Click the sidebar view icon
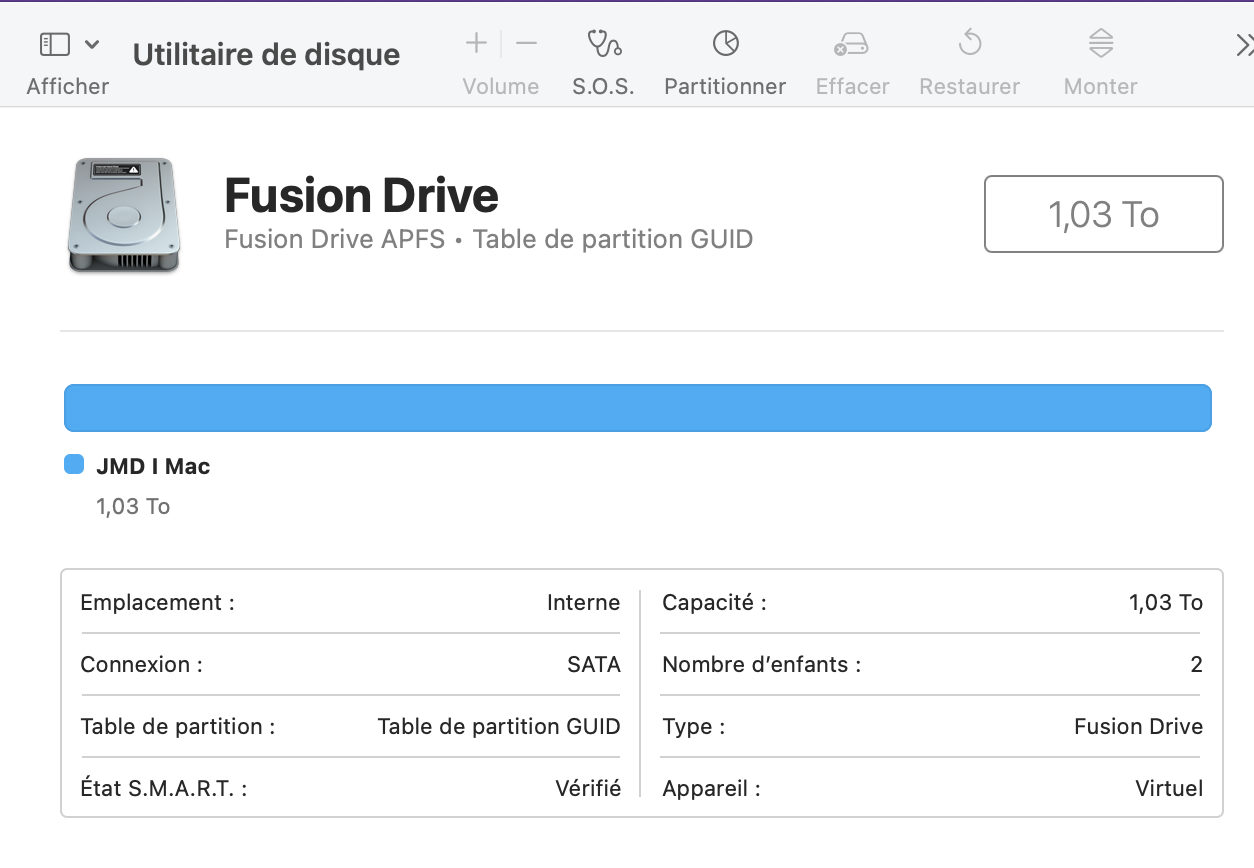 (54, 44)
